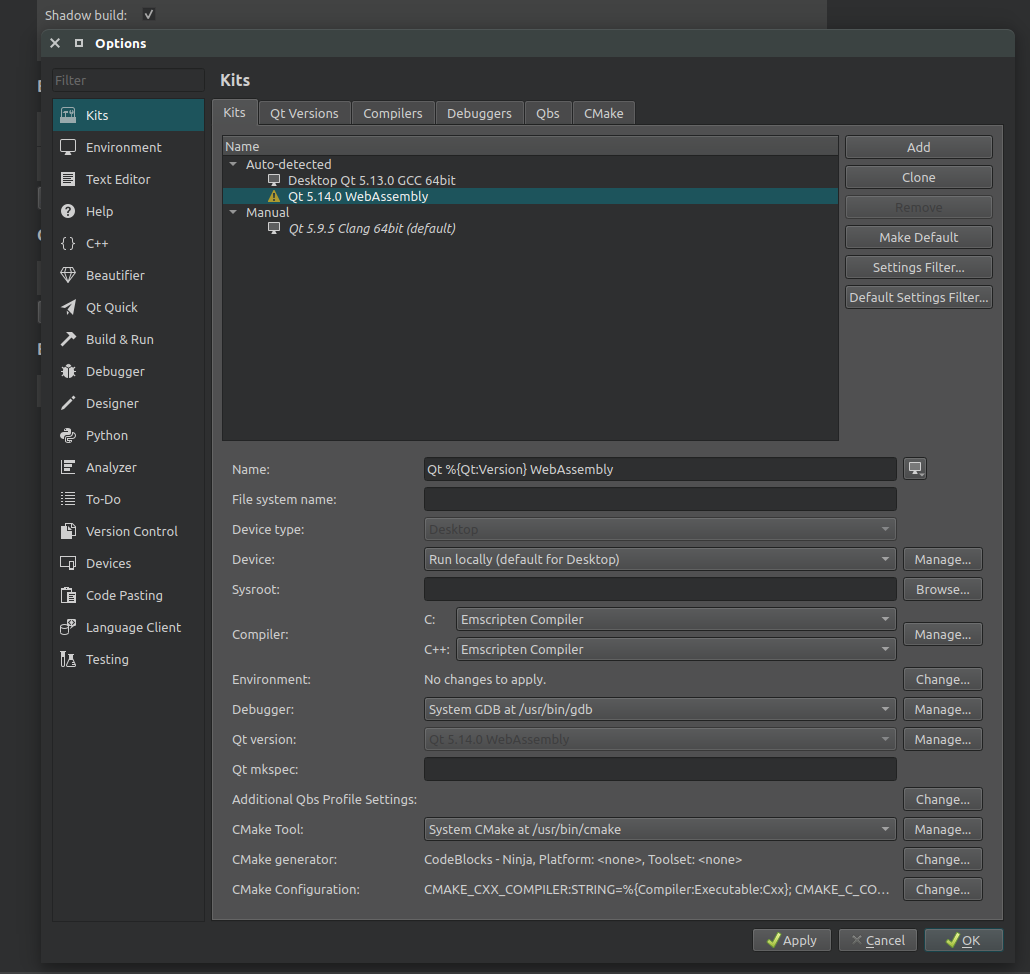Click the File system name input field
1030x974 pixels.
click(660, 499)
